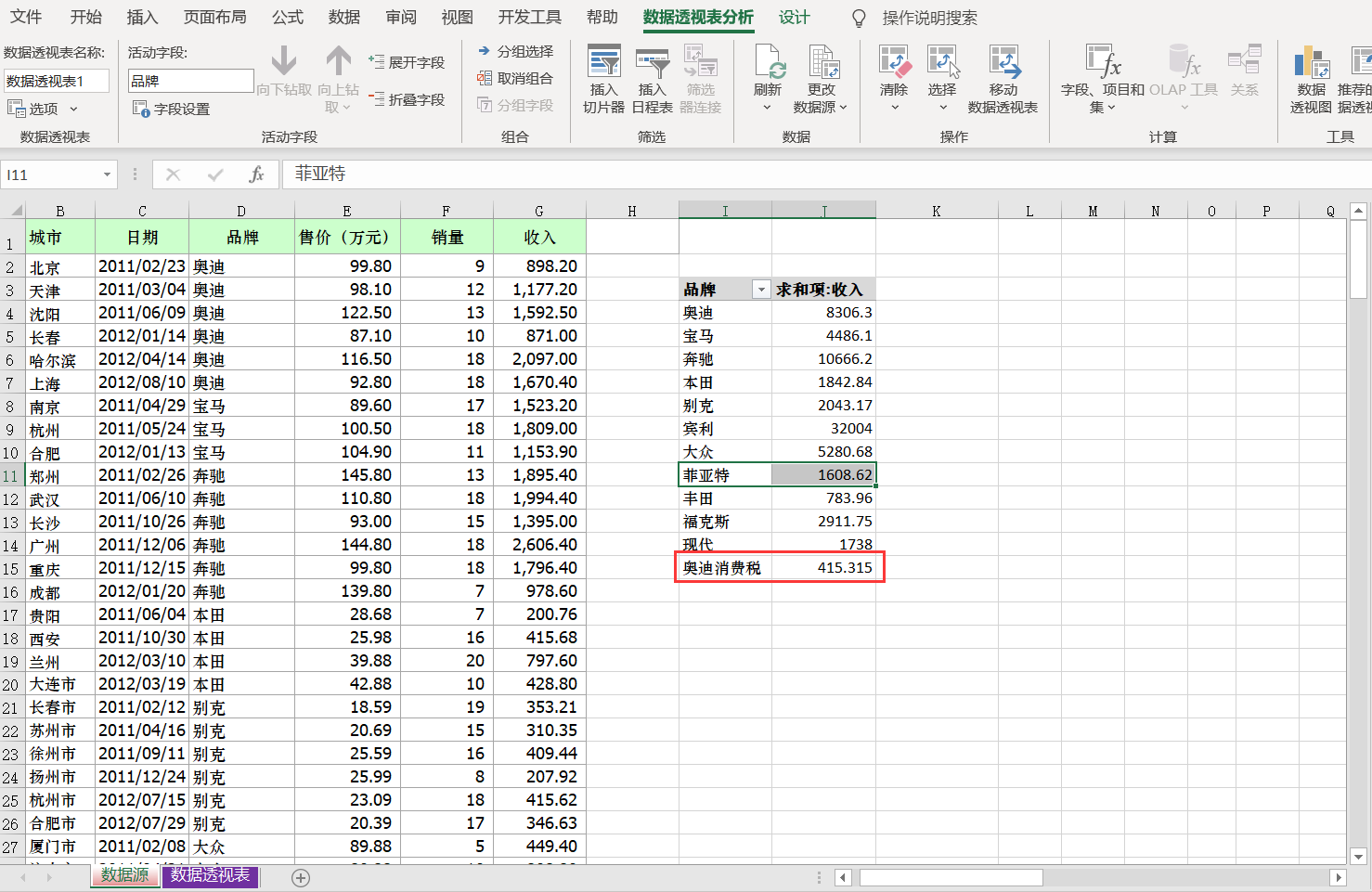This screenshot has width=1372, height=892.
Task: Click 数据透视图 PivotChart icon
Action: point(1312,61)
